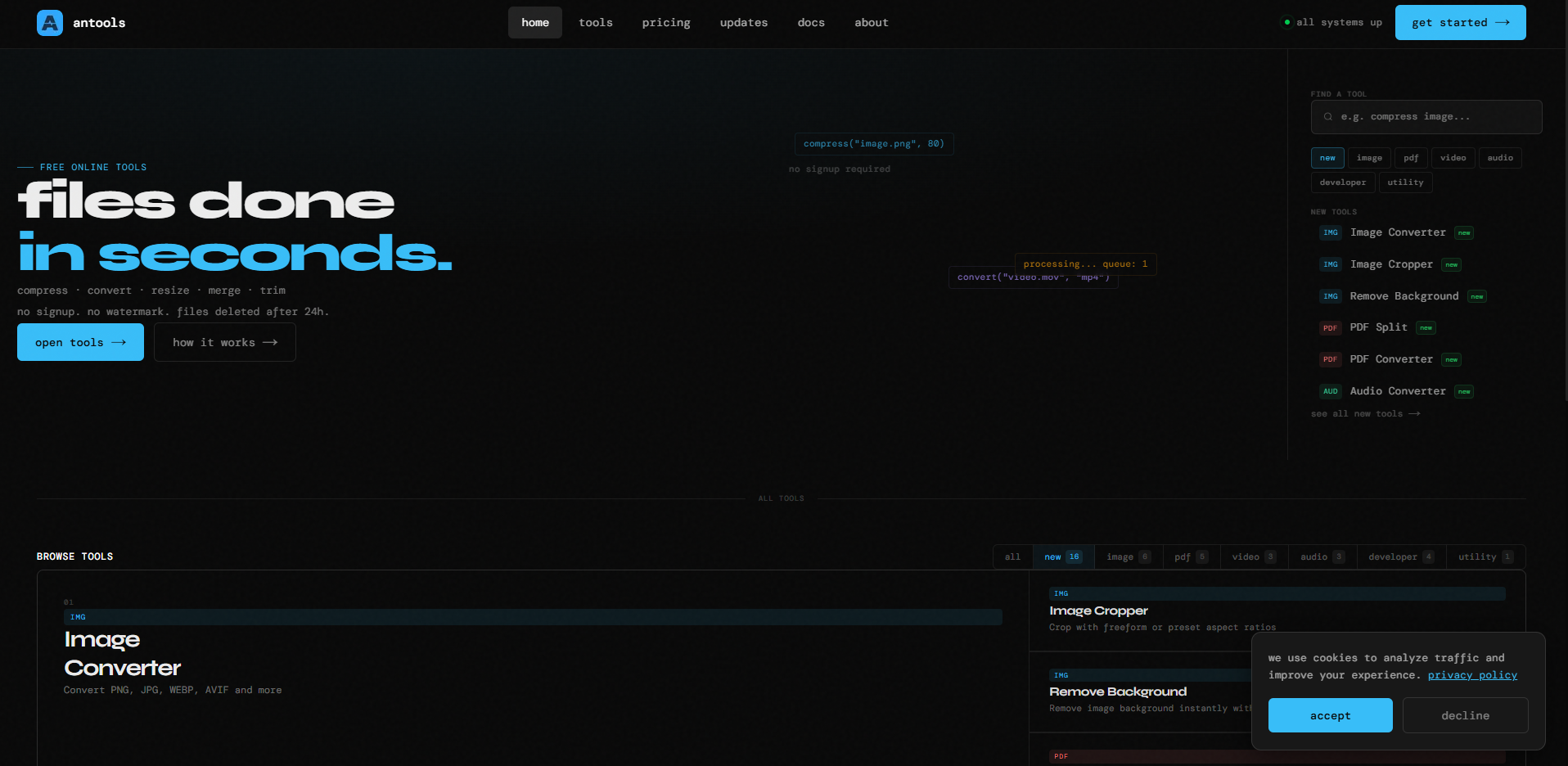The height and width of the screenshot is (766, 1568).
Task: Toggle the image filter chip
Action: point(1368,157)
